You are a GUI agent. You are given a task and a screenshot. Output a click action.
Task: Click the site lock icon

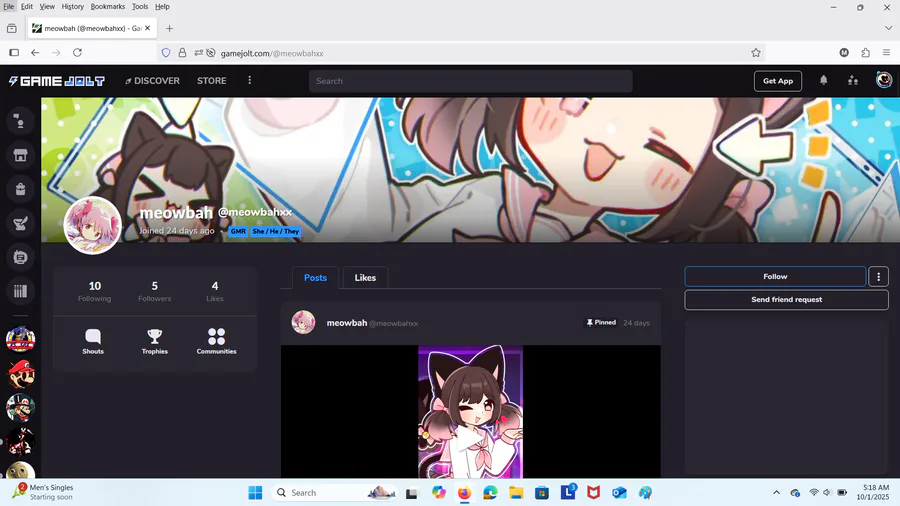(182, 53)
